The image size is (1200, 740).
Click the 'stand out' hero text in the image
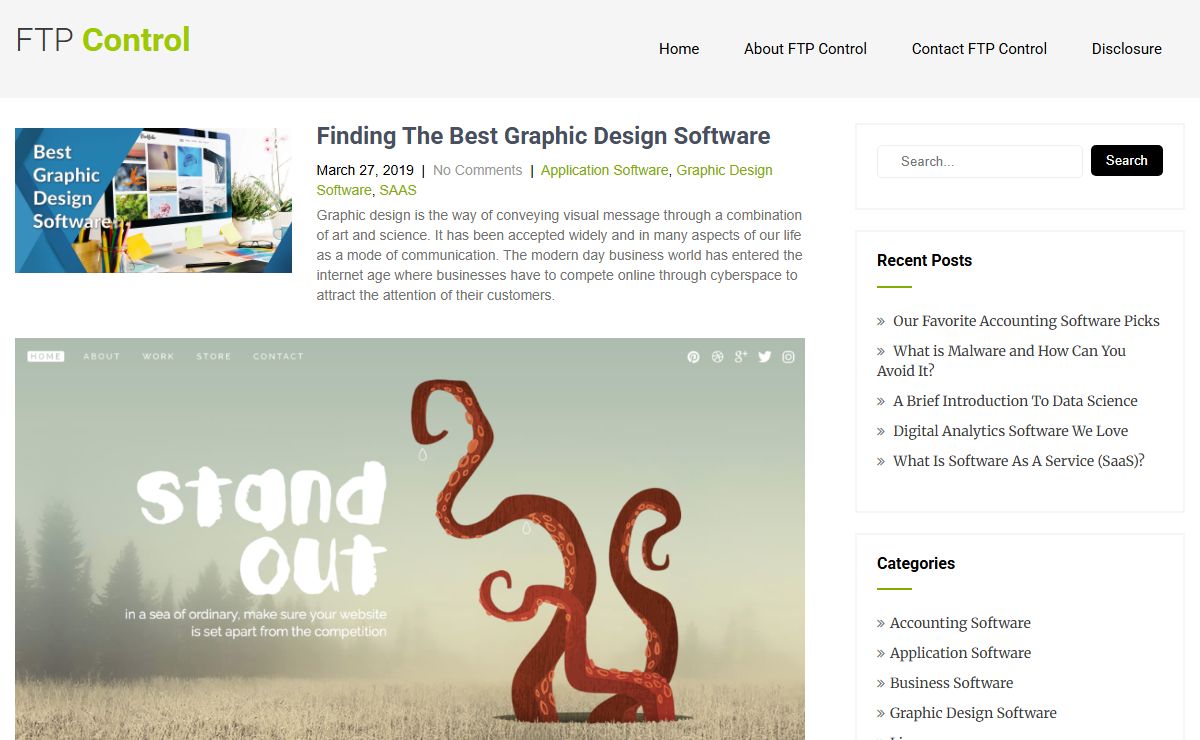262,528
